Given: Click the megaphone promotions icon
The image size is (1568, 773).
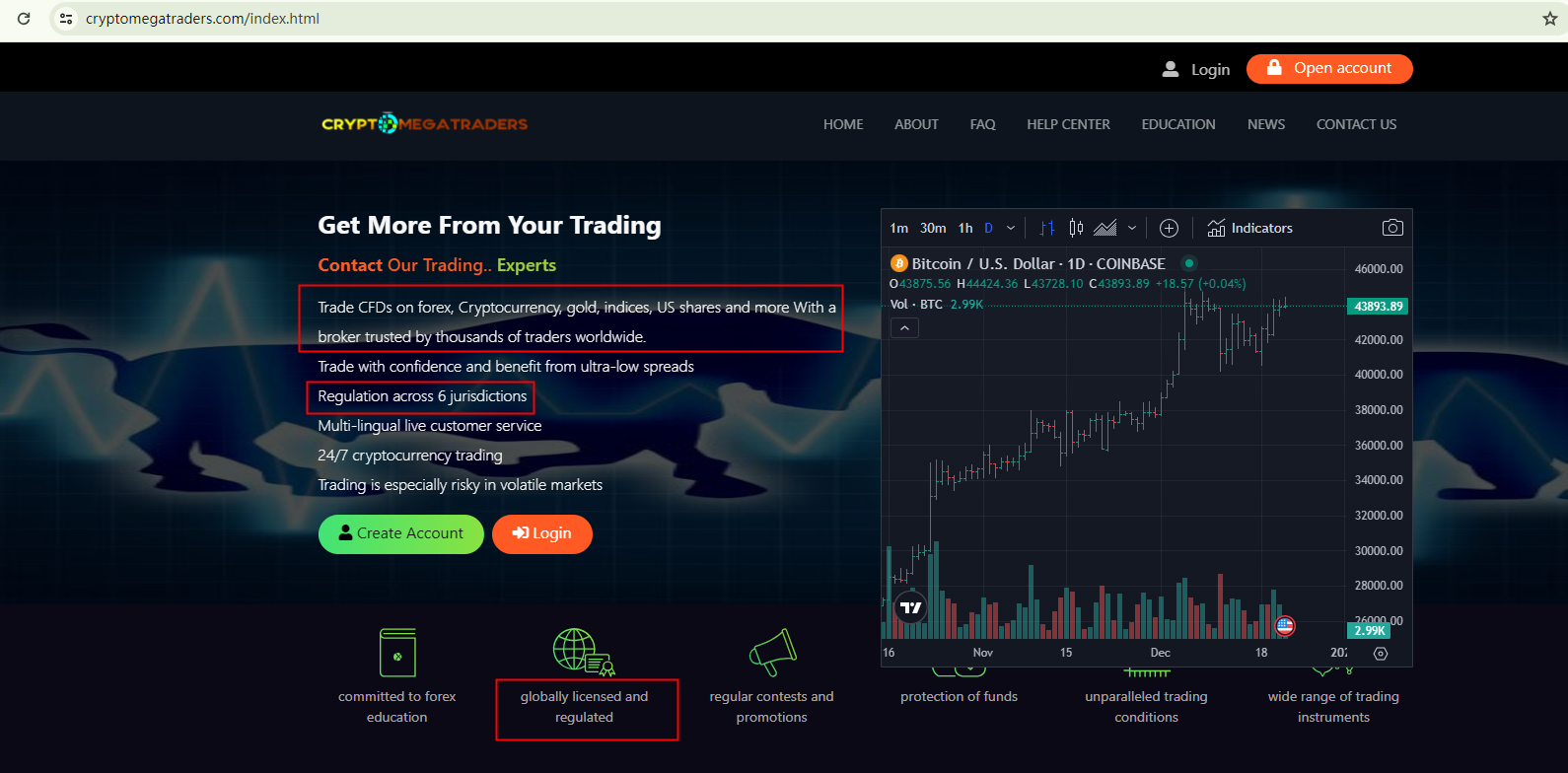Looking at the screenshot, I should pos(773,652).
